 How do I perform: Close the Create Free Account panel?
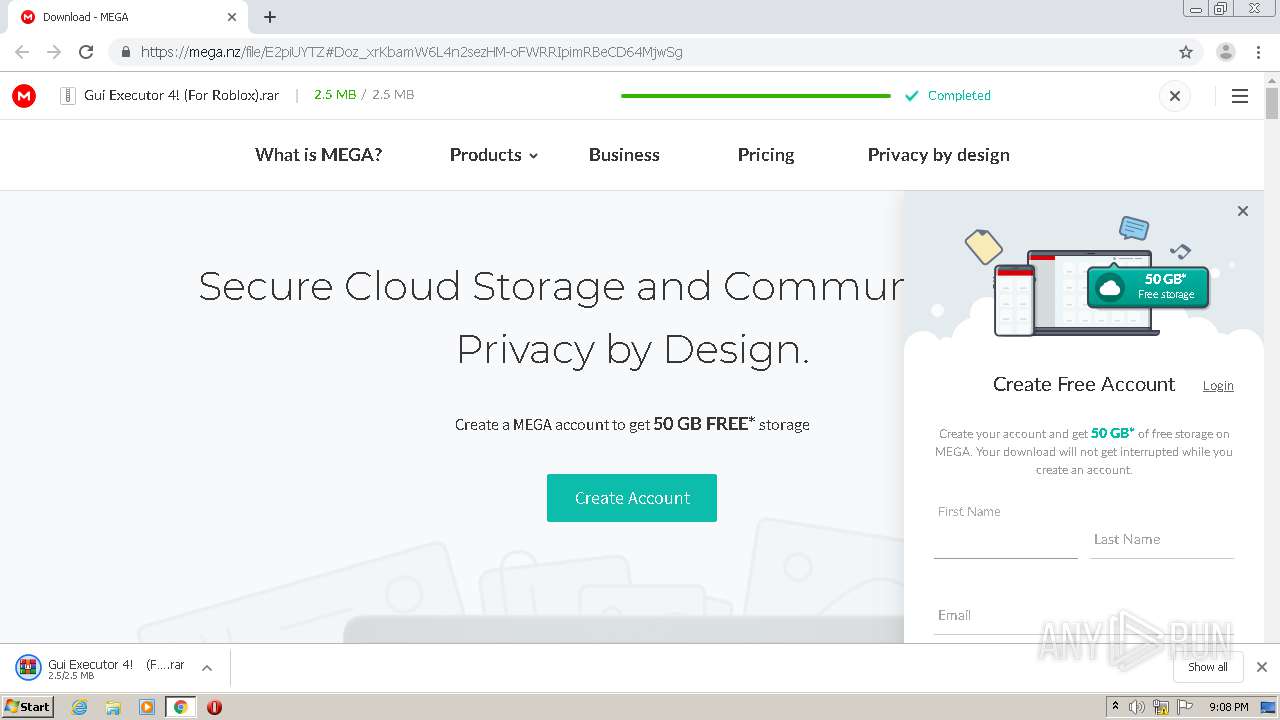click(1243, 211)
